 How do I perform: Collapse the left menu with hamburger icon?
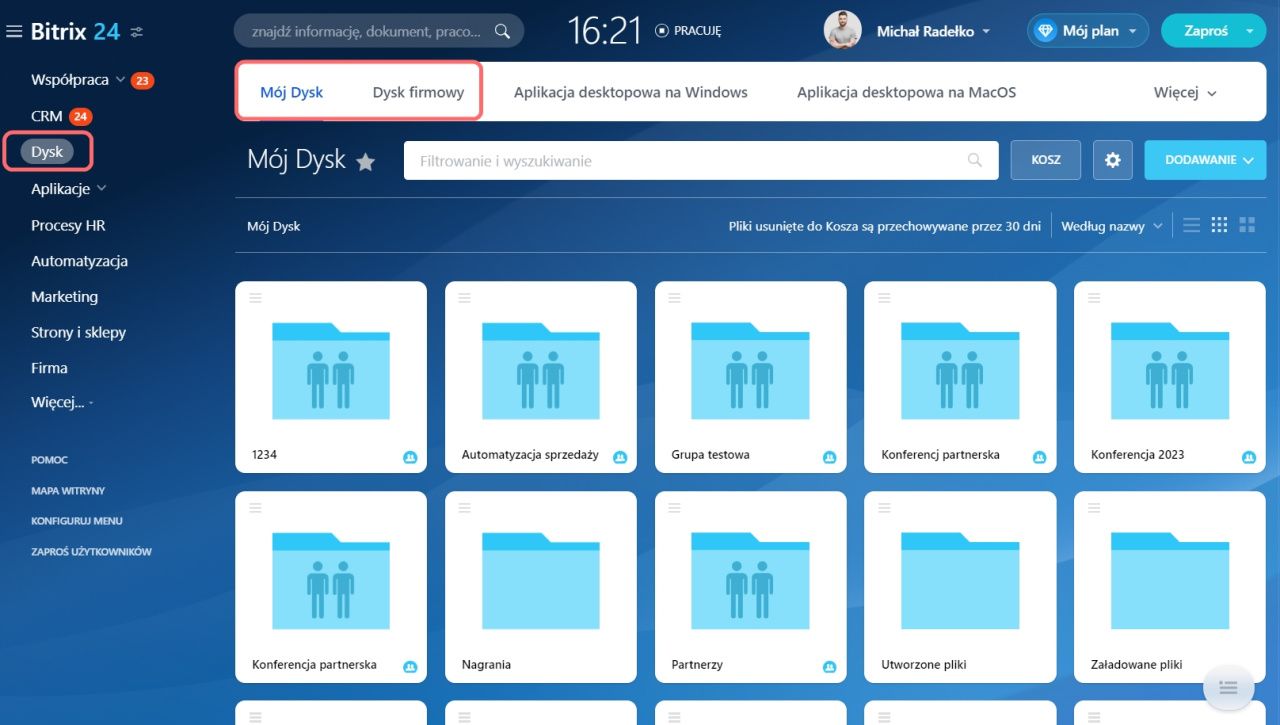pyautogui.click(x=14, y=32)
